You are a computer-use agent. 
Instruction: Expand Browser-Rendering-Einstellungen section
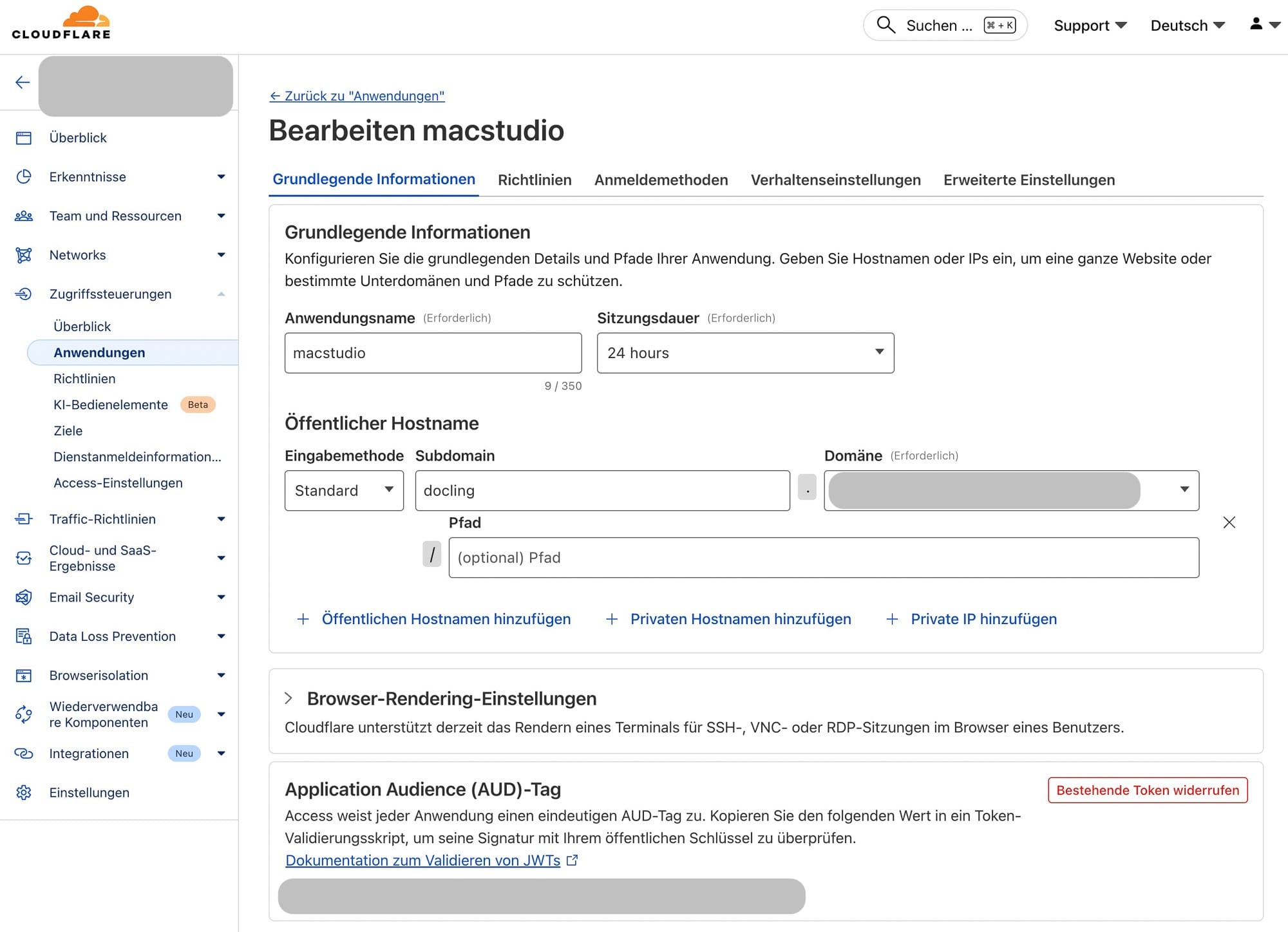coord(289,698)
